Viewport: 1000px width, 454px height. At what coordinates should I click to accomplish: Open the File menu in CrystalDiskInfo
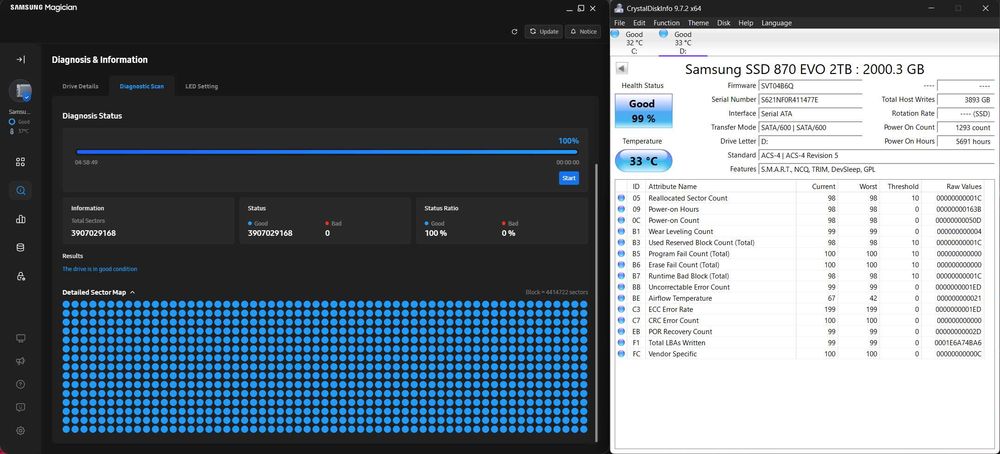tap(619, 23)
